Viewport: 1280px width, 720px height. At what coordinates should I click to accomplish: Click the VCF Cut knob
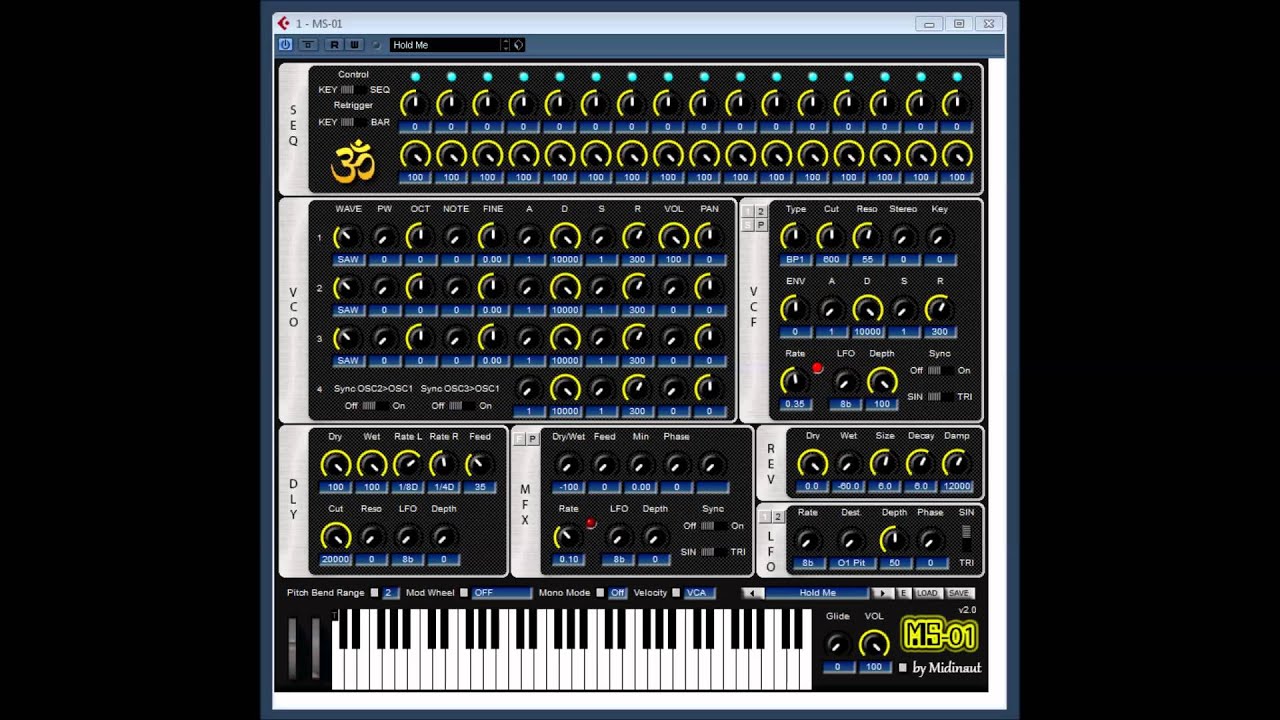pos(830,237)
